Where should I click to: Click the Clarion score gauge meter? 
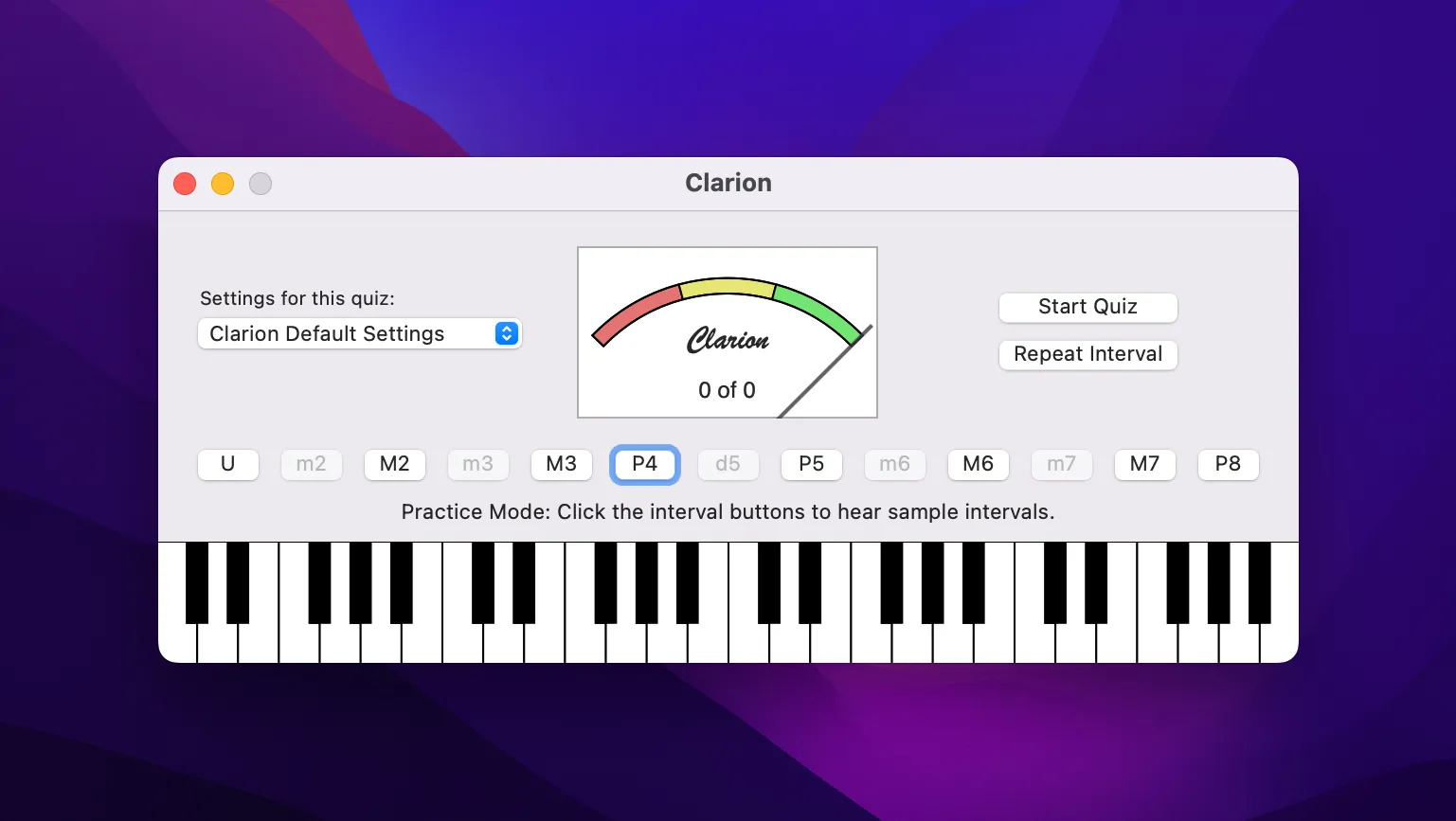coord(728,332)
